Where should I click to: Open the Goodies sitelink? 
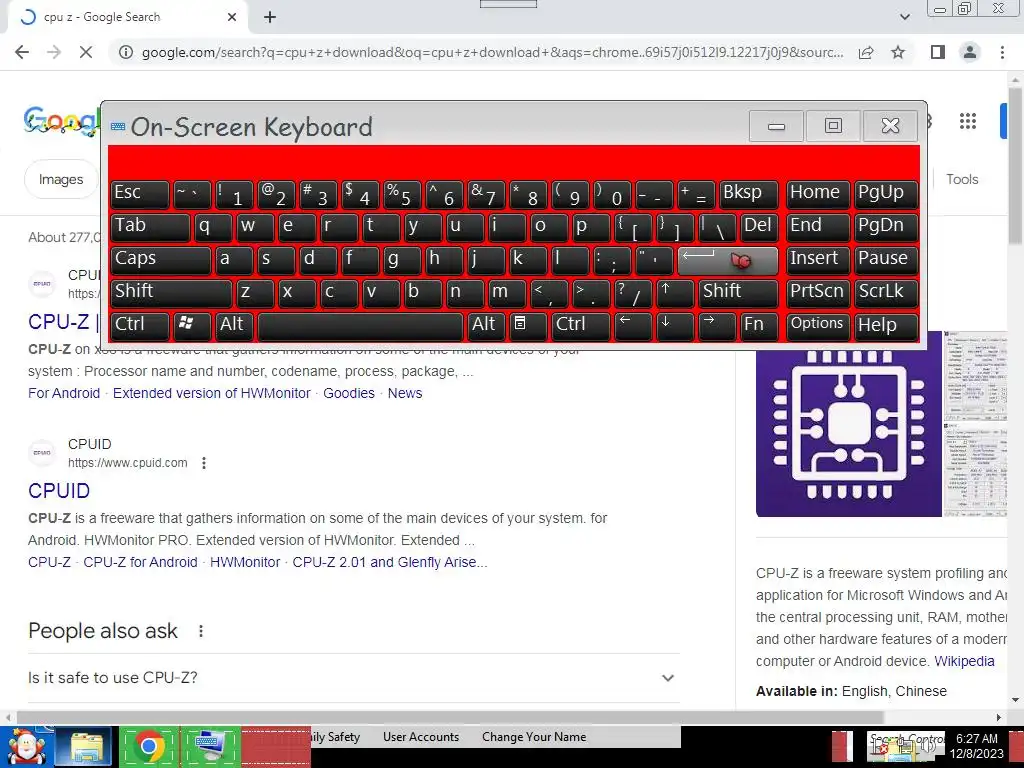tap(349, 393)
